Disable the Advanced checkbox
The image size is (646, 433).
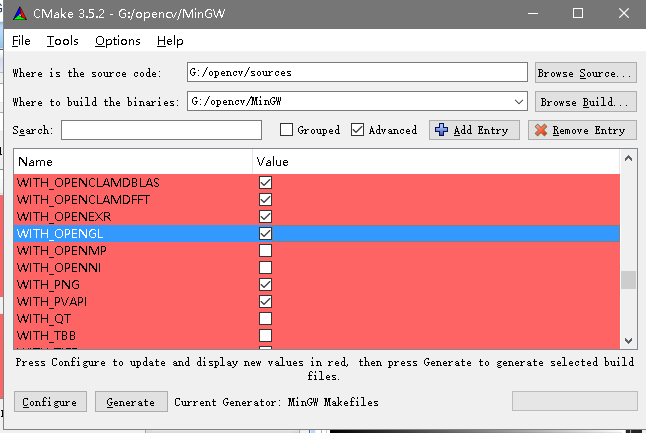[357, 130]
